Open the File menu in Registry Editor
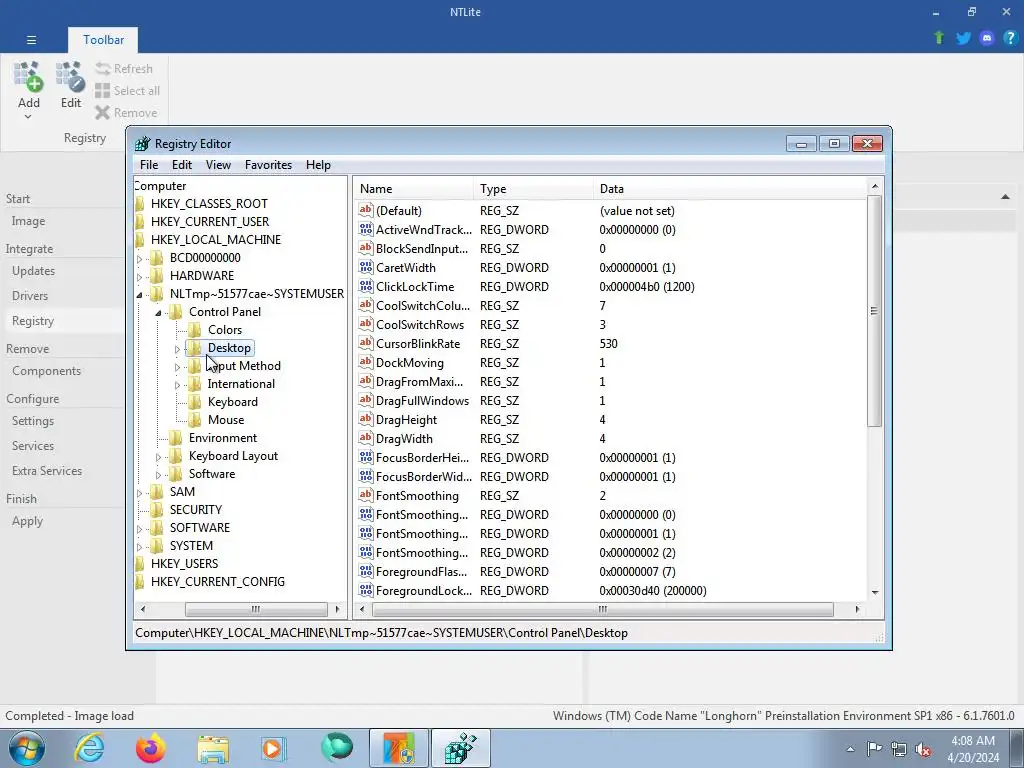Image resolution: width=1024 pixels, height=768 pixels. [x=149, y=165]
